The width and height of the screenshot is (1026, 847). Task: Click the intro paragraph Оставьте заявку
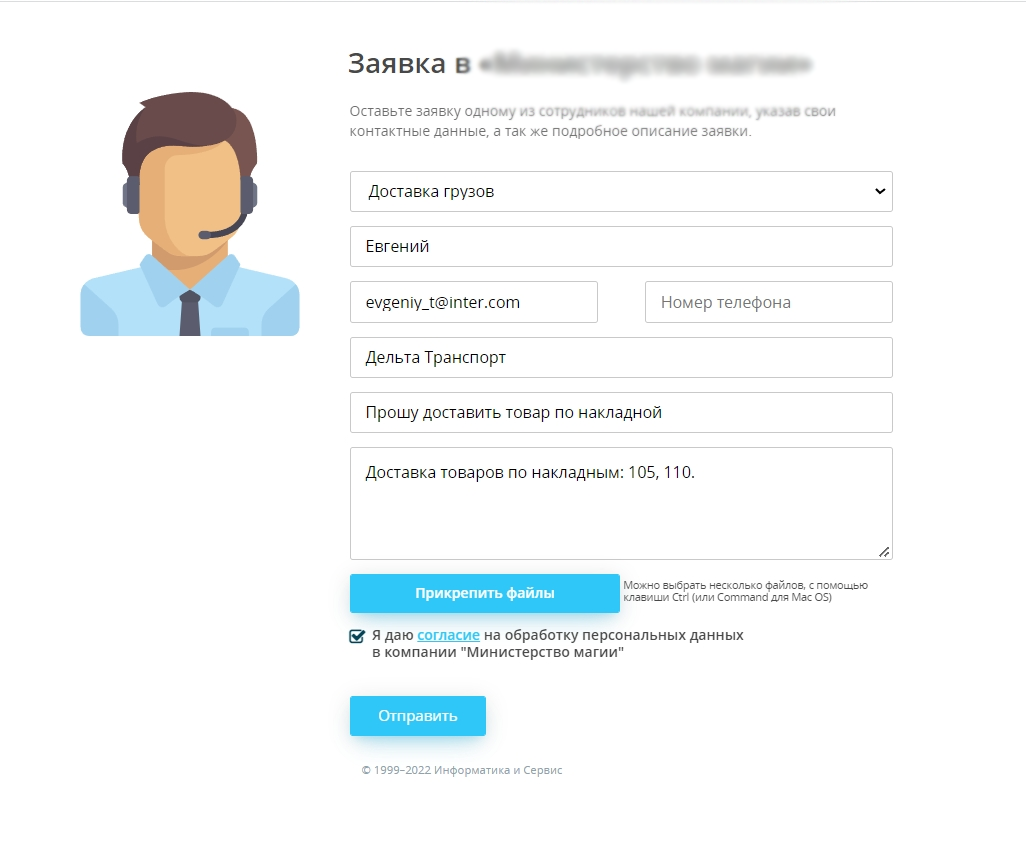[x=592, y=121]
